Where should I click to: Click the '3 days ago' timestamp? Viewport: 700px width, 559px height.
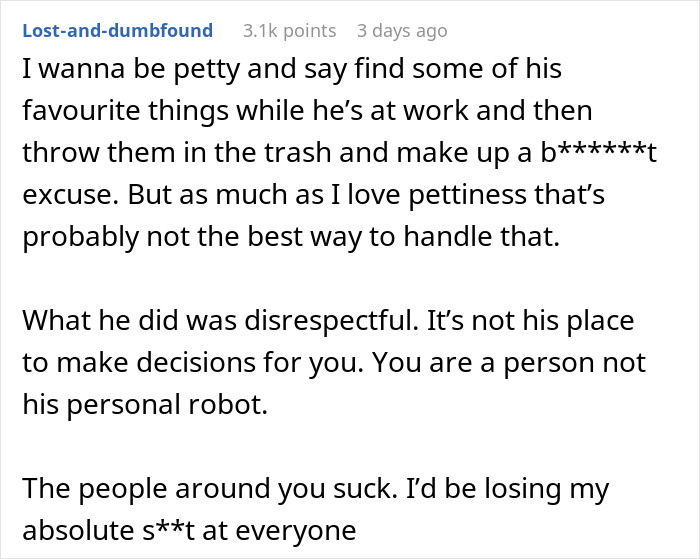point(400,31)
